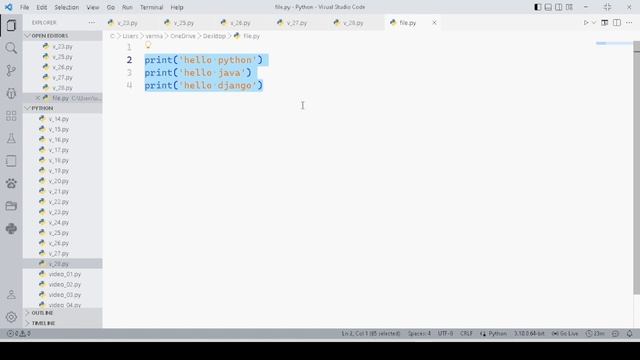Open Customize Layout button in title bar
The width and height of the screenshot is (640, 360).
569,7
